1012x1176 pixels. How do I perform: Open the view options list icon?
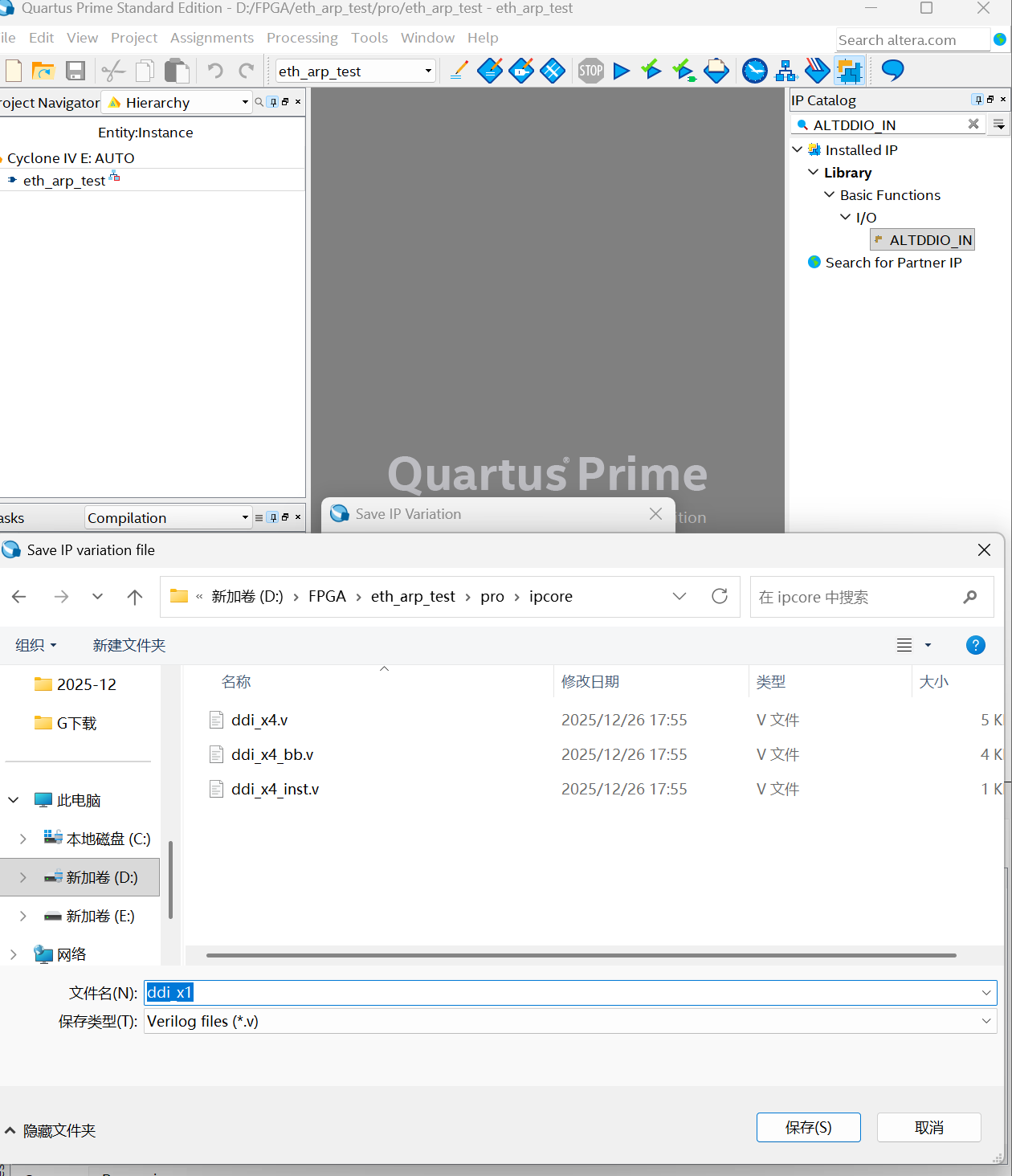[x=904, y=645]
